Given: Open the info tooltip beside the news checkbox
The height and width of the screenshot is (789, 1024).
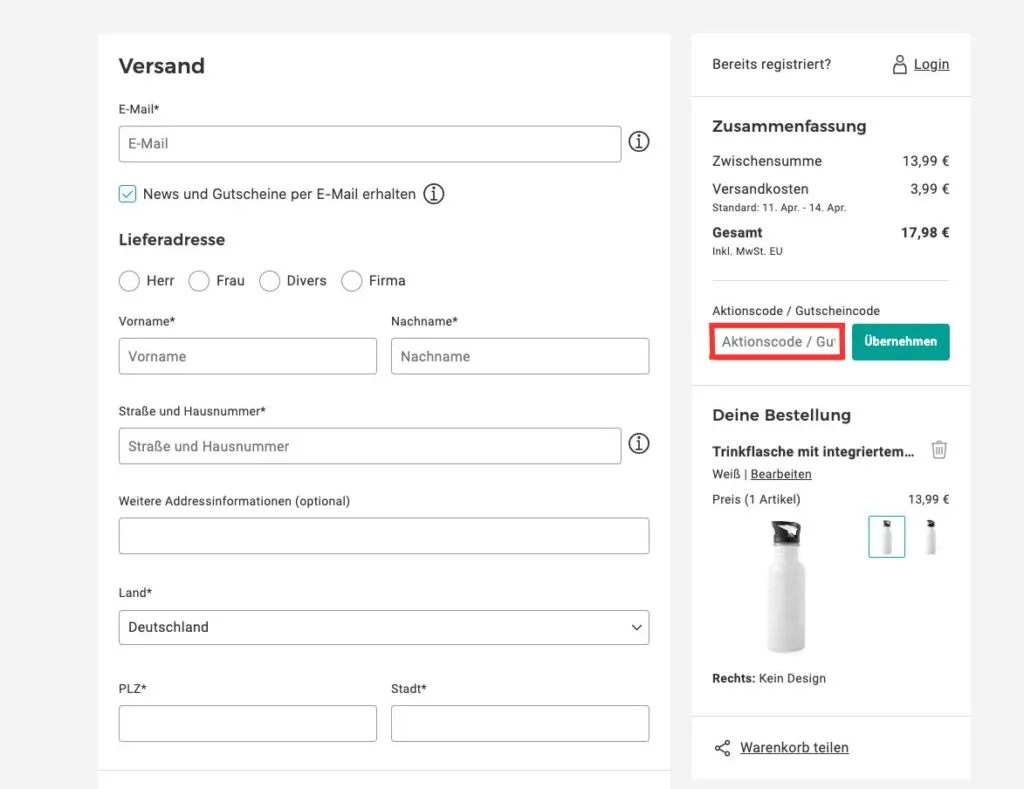Looking at the screenshot, I should point(433,194).
